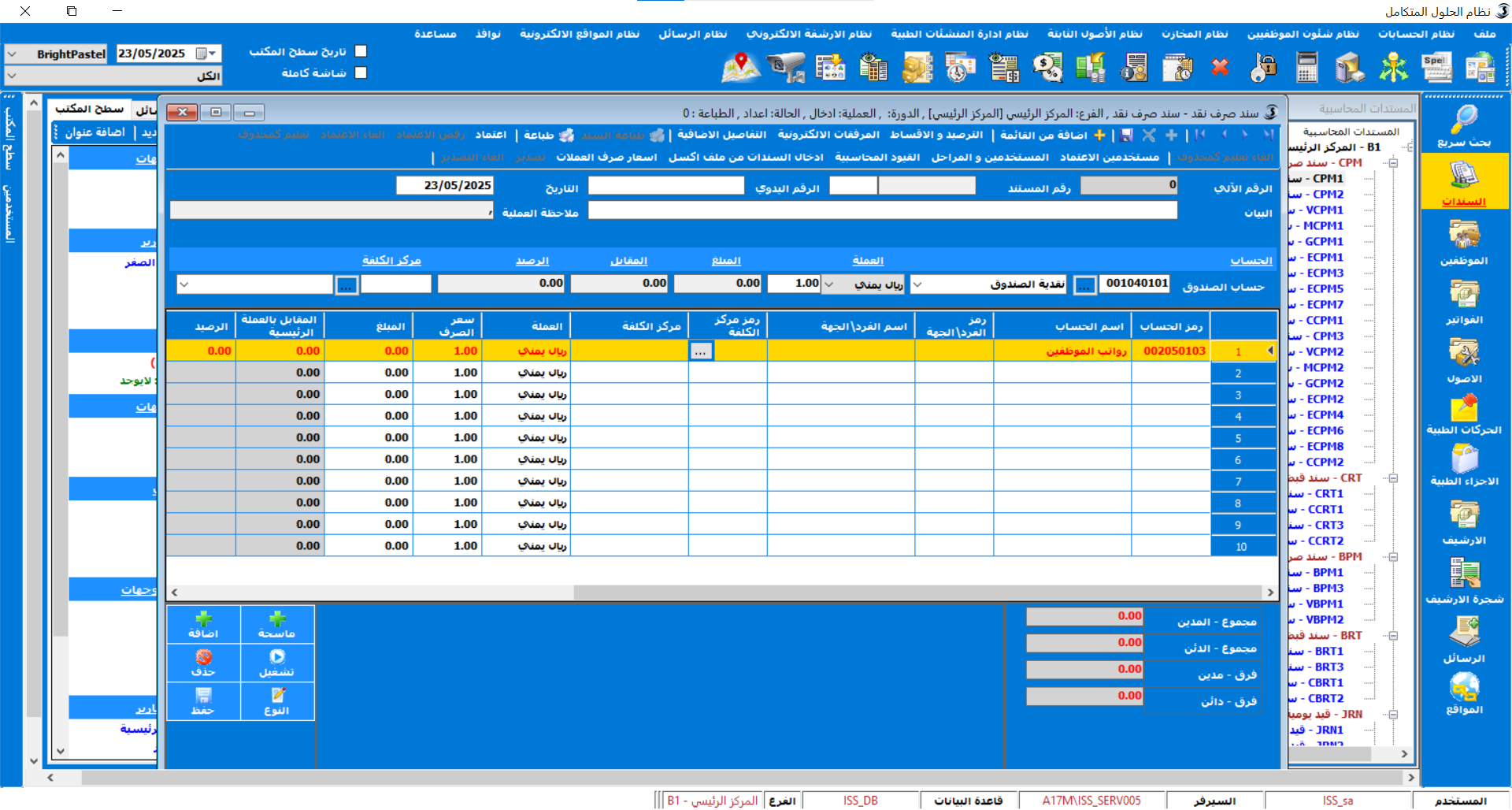
Task: Open the ريال يمني currency dropdown in header row
Action: click(x=828, y=284)
